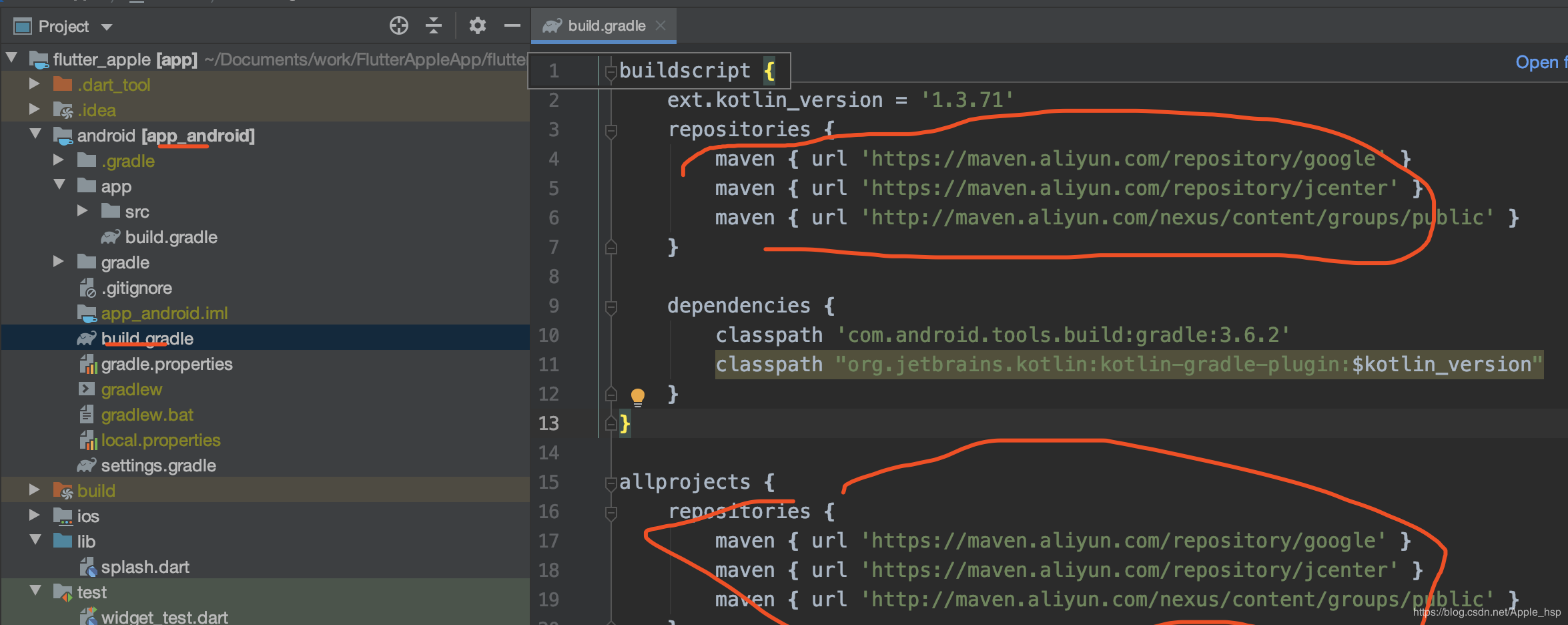Open splash.dart in lib folder
Viewport: 1568px width, 625px height.
145,567
